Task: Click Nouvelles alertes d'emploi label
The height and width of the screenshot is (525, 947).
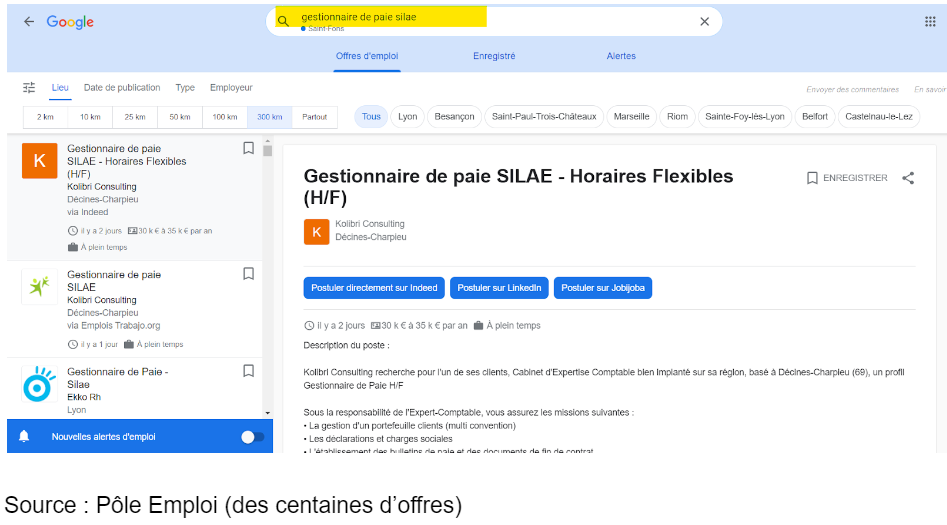Action: point(103,437)
